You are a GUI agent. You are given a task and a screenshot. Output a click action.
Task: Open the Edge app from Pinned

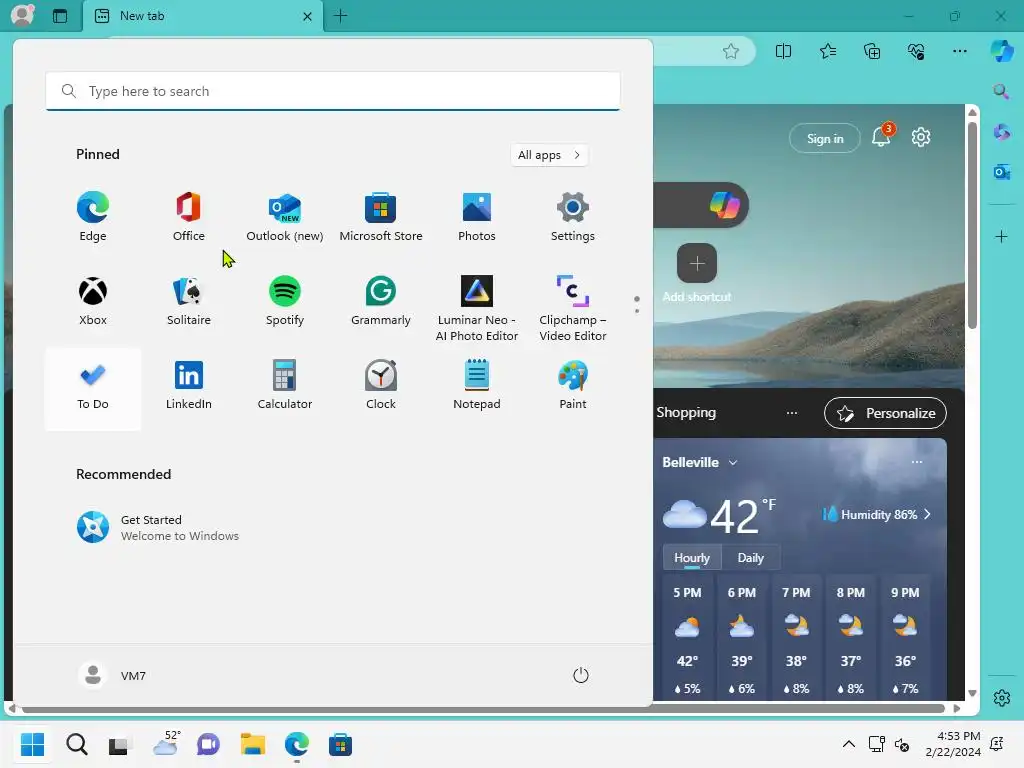93,216
